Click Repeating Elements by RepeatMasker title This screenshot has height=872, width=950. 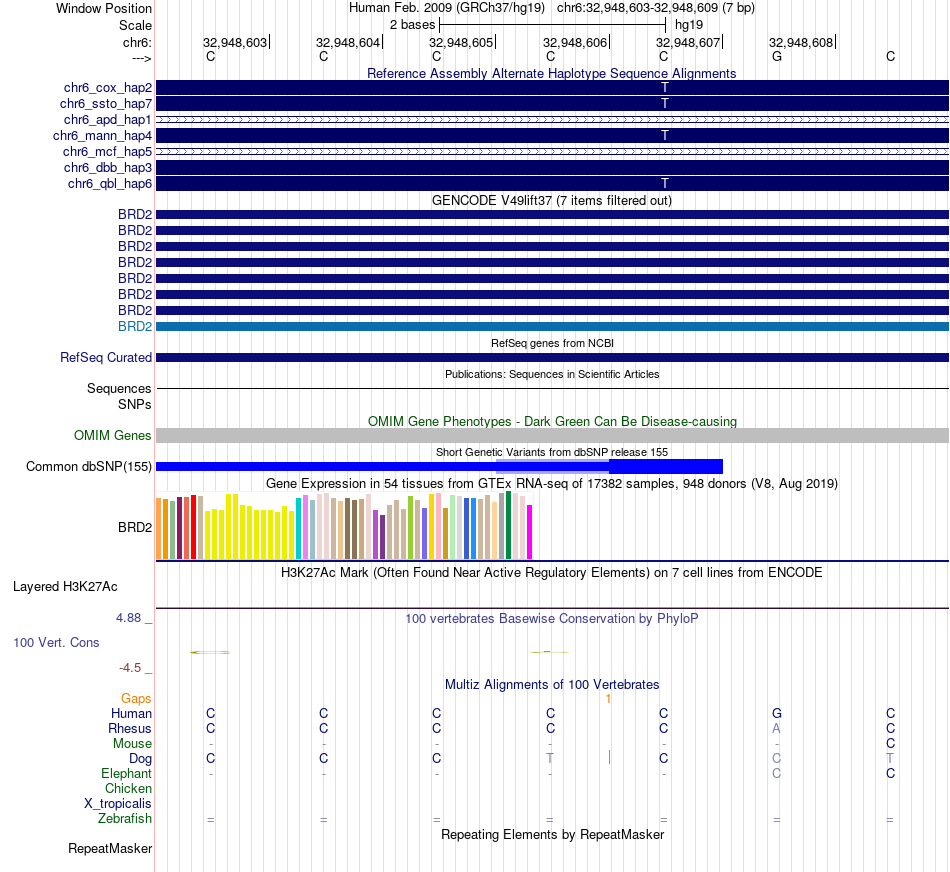point(552,834)
